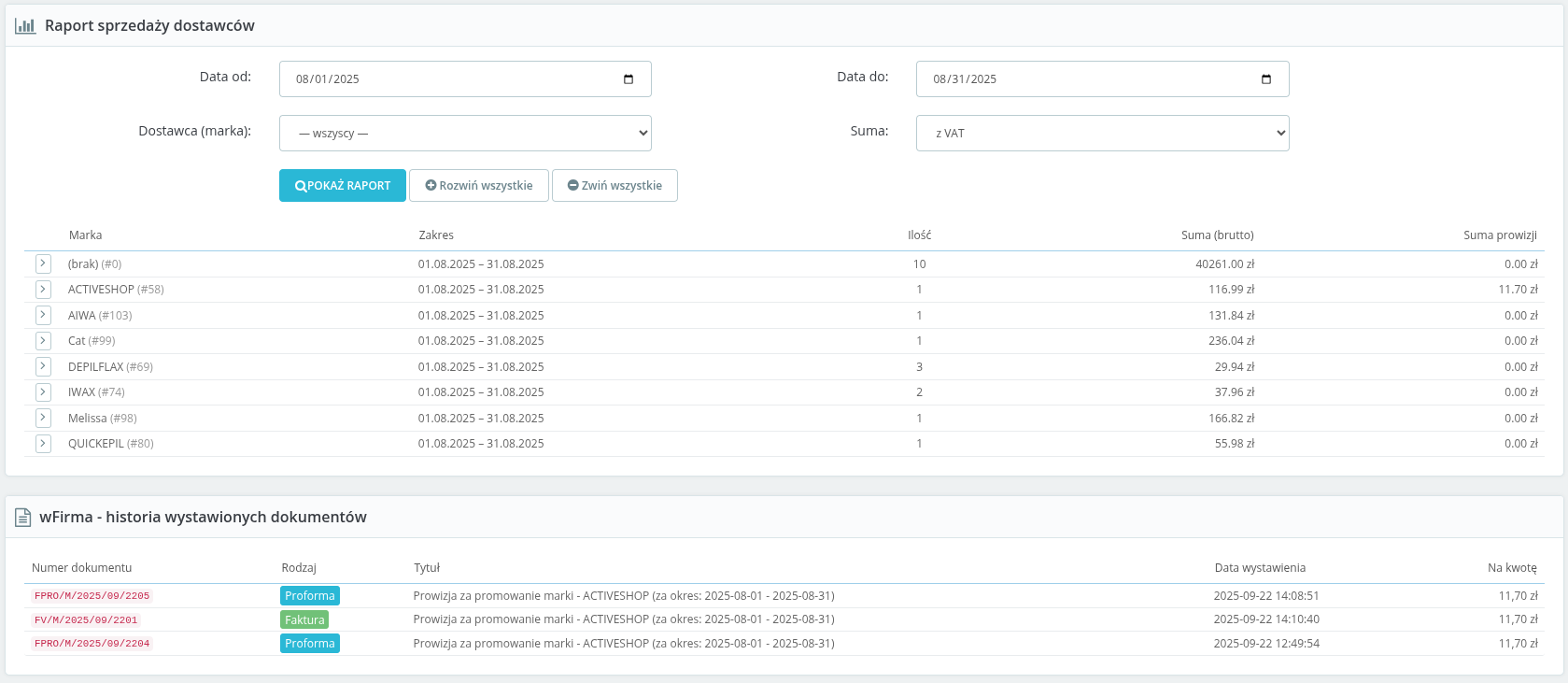Open the Dostawca (marka) dropdown
Screen dimensions: 1568x683
click(x=465, y=134)
